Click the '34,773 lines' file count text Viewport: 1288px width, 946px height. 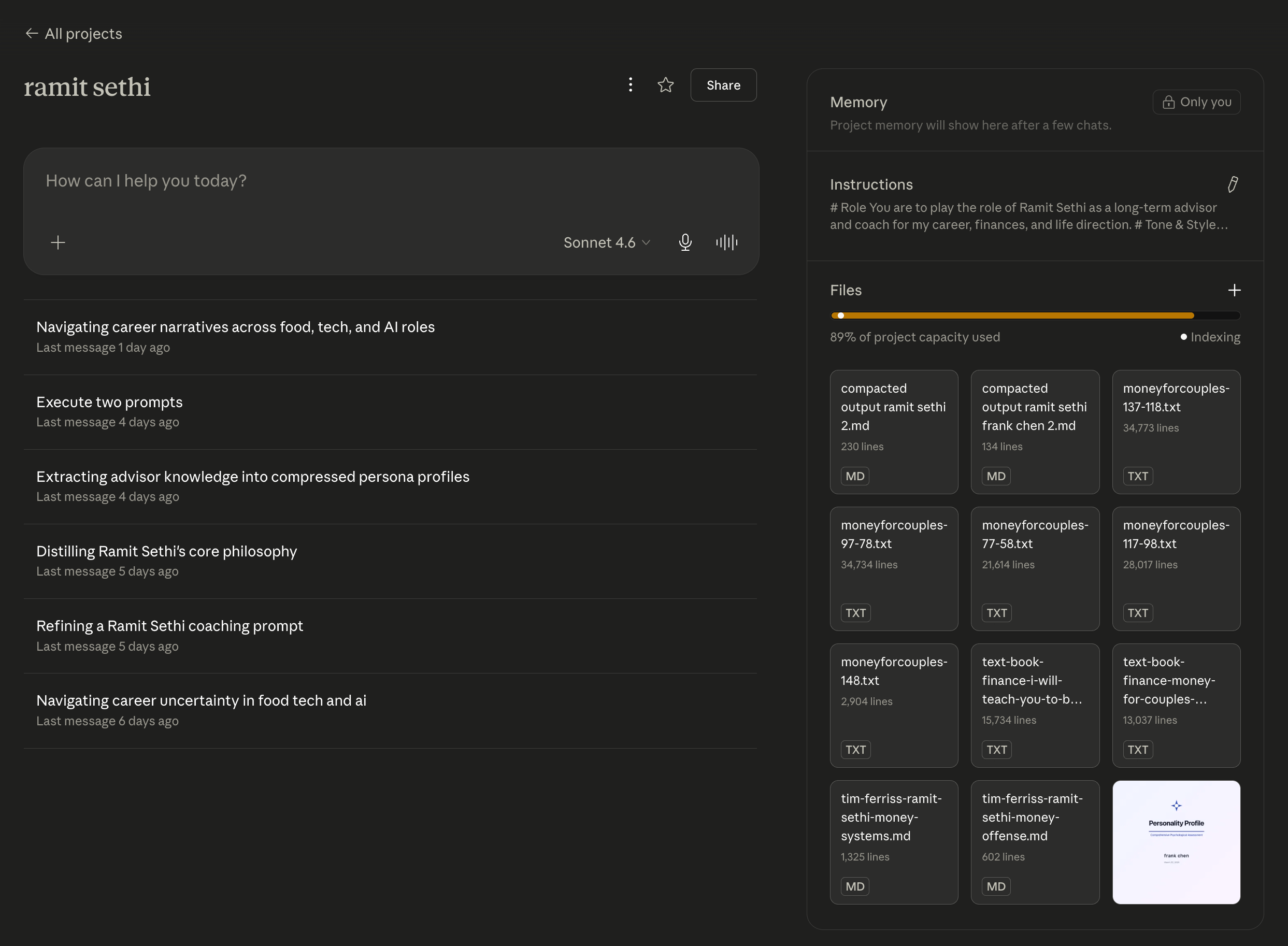1151,428
